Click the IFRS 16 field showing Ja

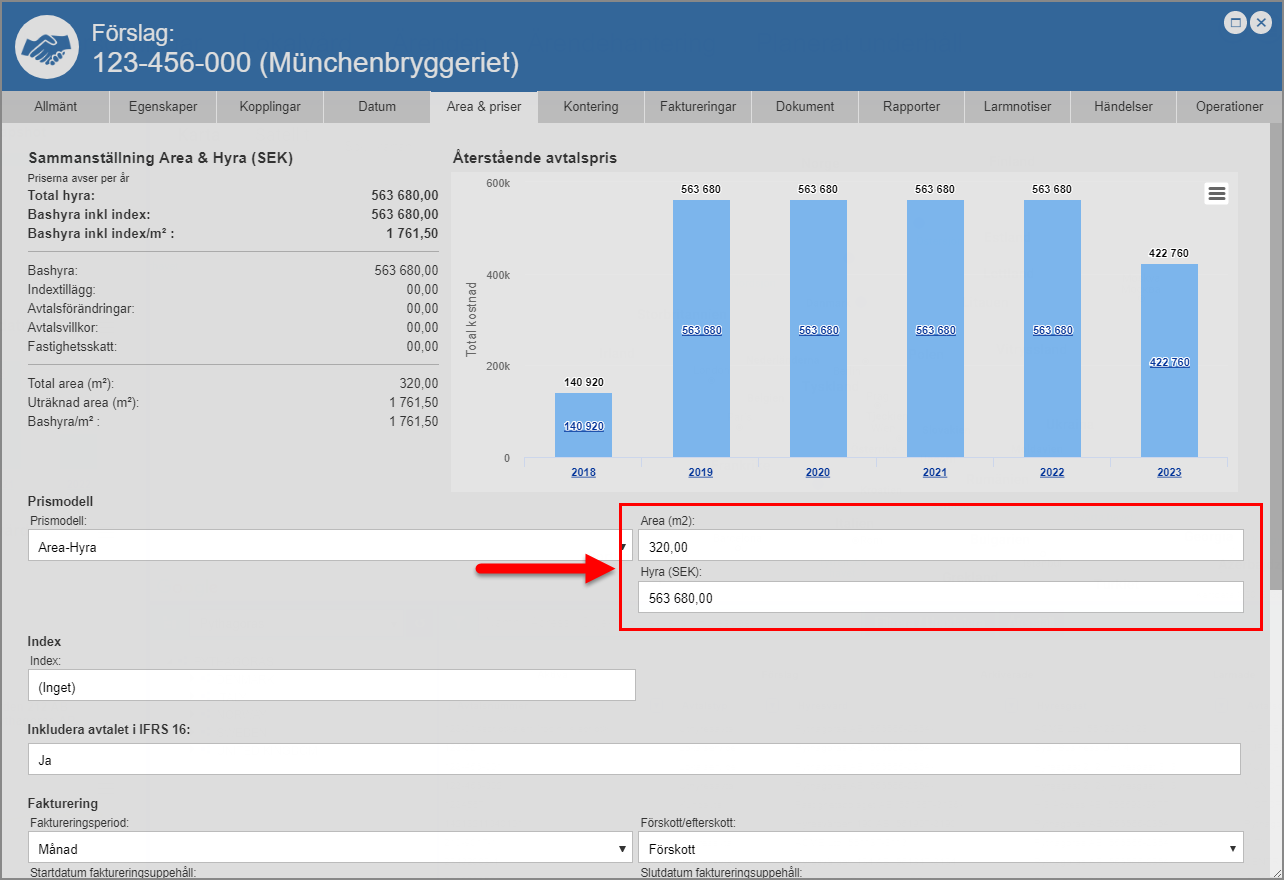coord(634,759)
